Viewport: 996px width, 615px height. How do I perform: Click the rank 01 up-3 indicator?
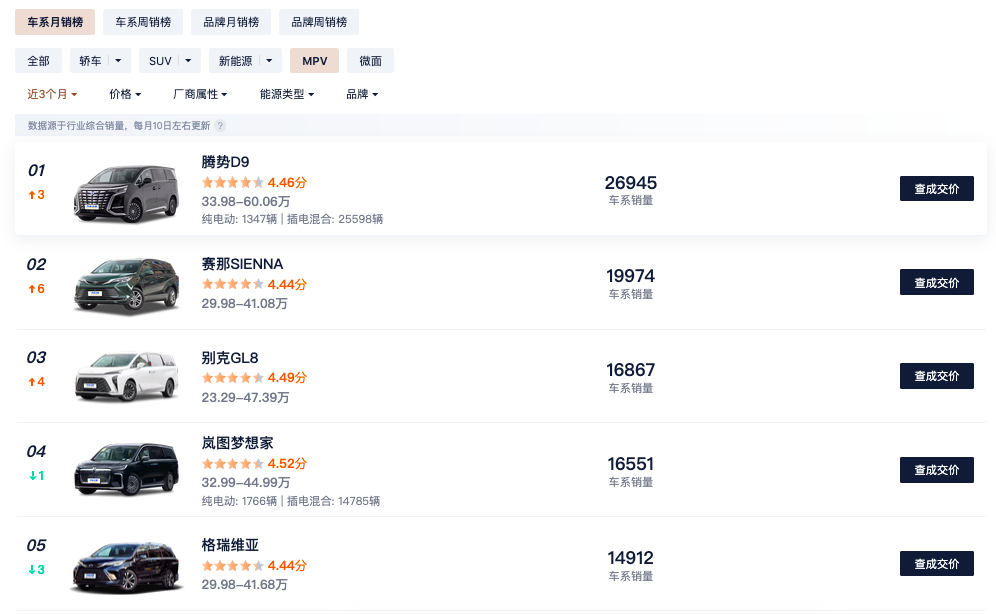click(x=37, y=195)
